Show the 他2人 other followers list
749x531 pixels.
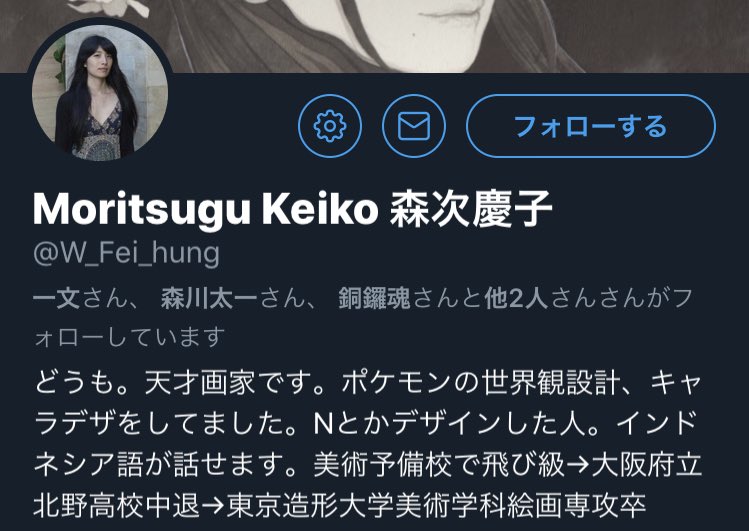515,299
